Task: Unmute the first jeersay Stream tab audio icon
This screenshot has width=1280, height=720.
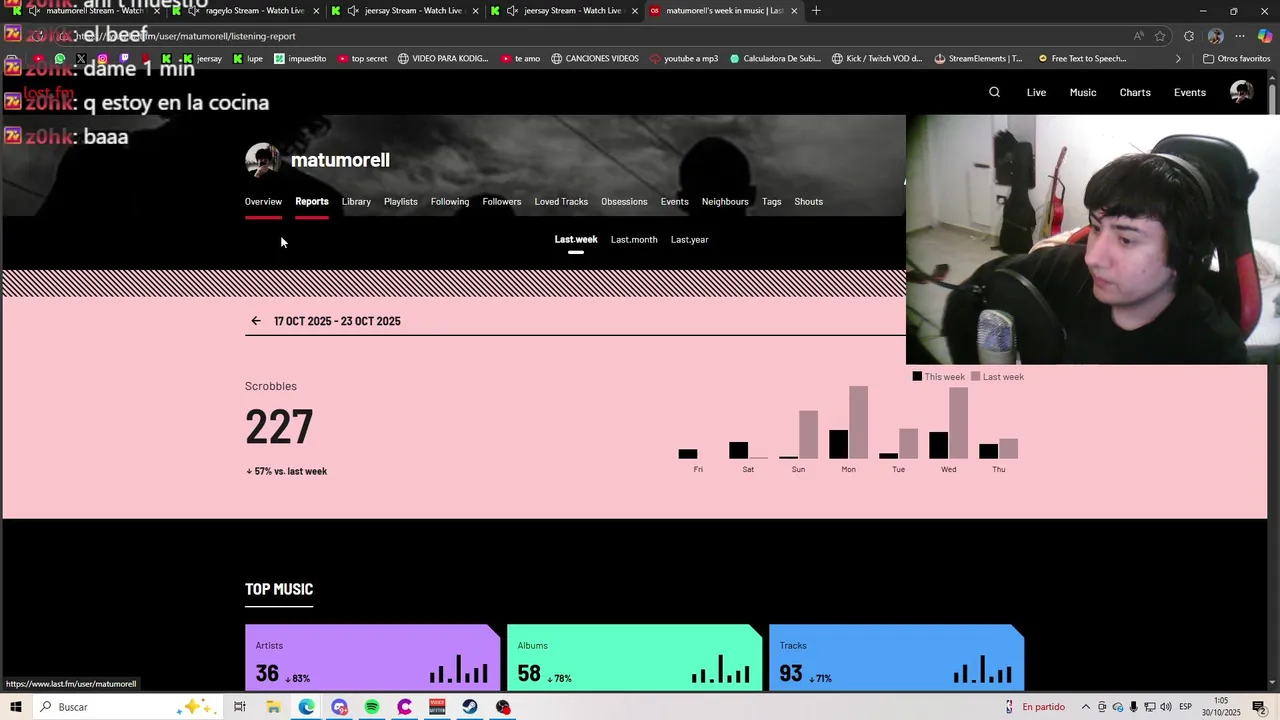Action: [353, 11]
